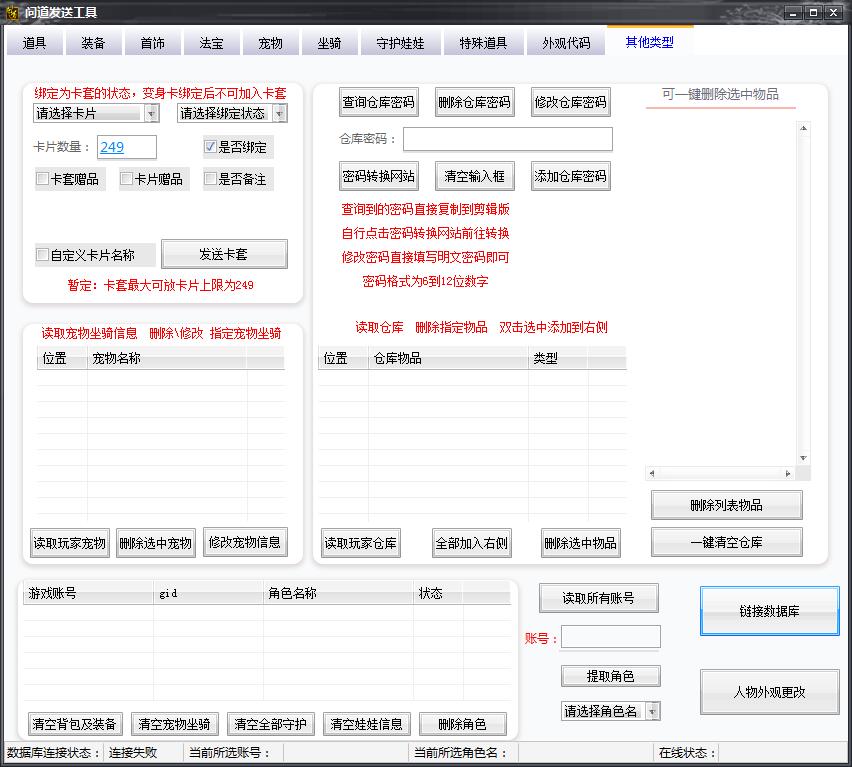Open the 守护娃娃 tab

point(400,43)
